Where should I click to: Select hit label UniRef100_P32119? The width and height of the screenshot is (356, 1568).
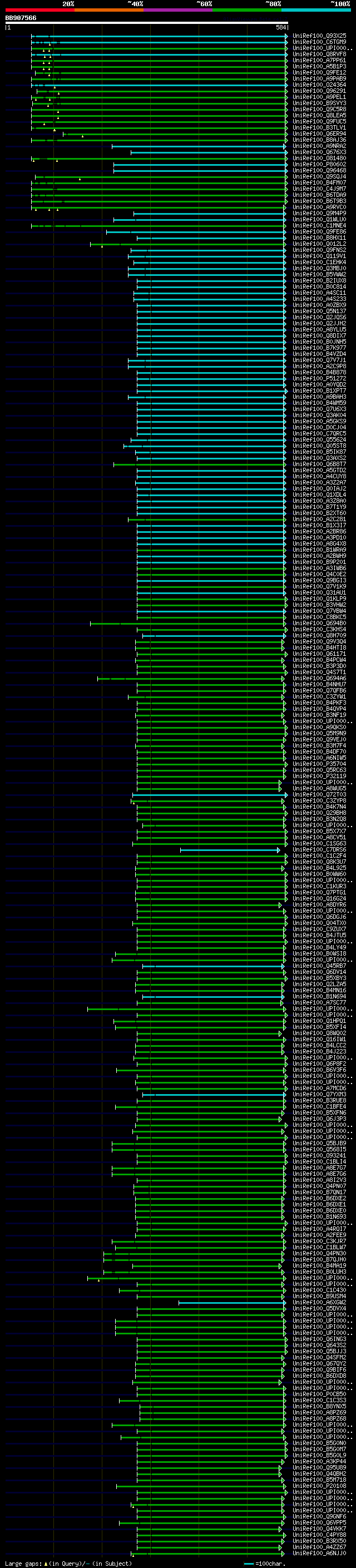[x=319, y=776]
